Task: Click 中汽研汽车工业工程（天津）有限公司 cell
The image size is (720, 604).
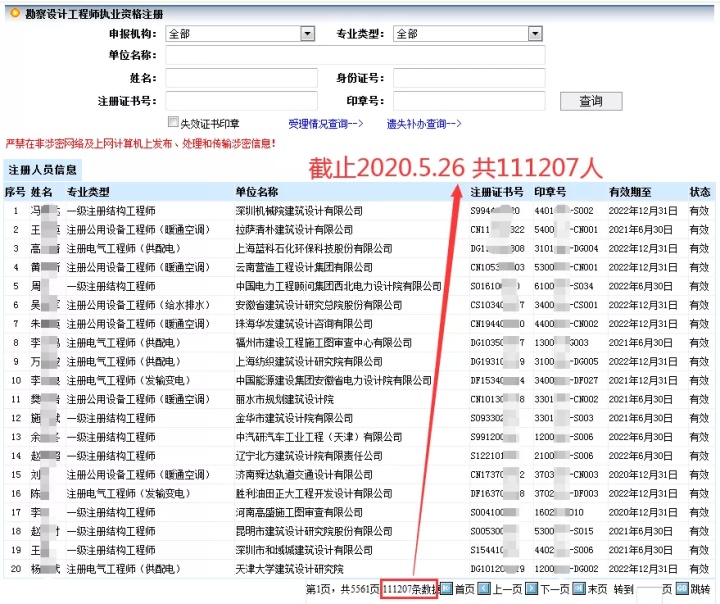Action: (319, 437)
